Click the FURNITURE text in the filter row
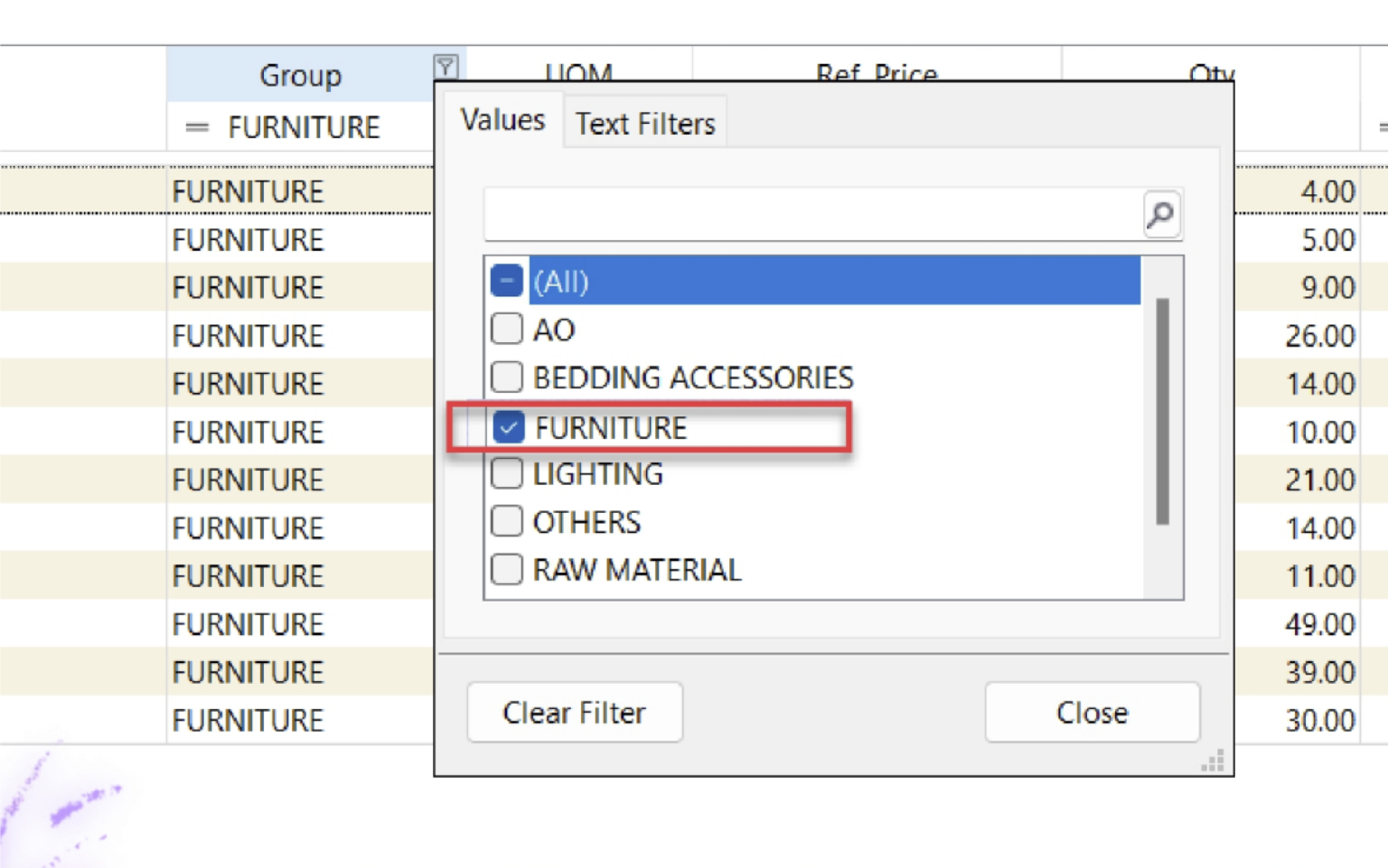 tap(305, 127)
